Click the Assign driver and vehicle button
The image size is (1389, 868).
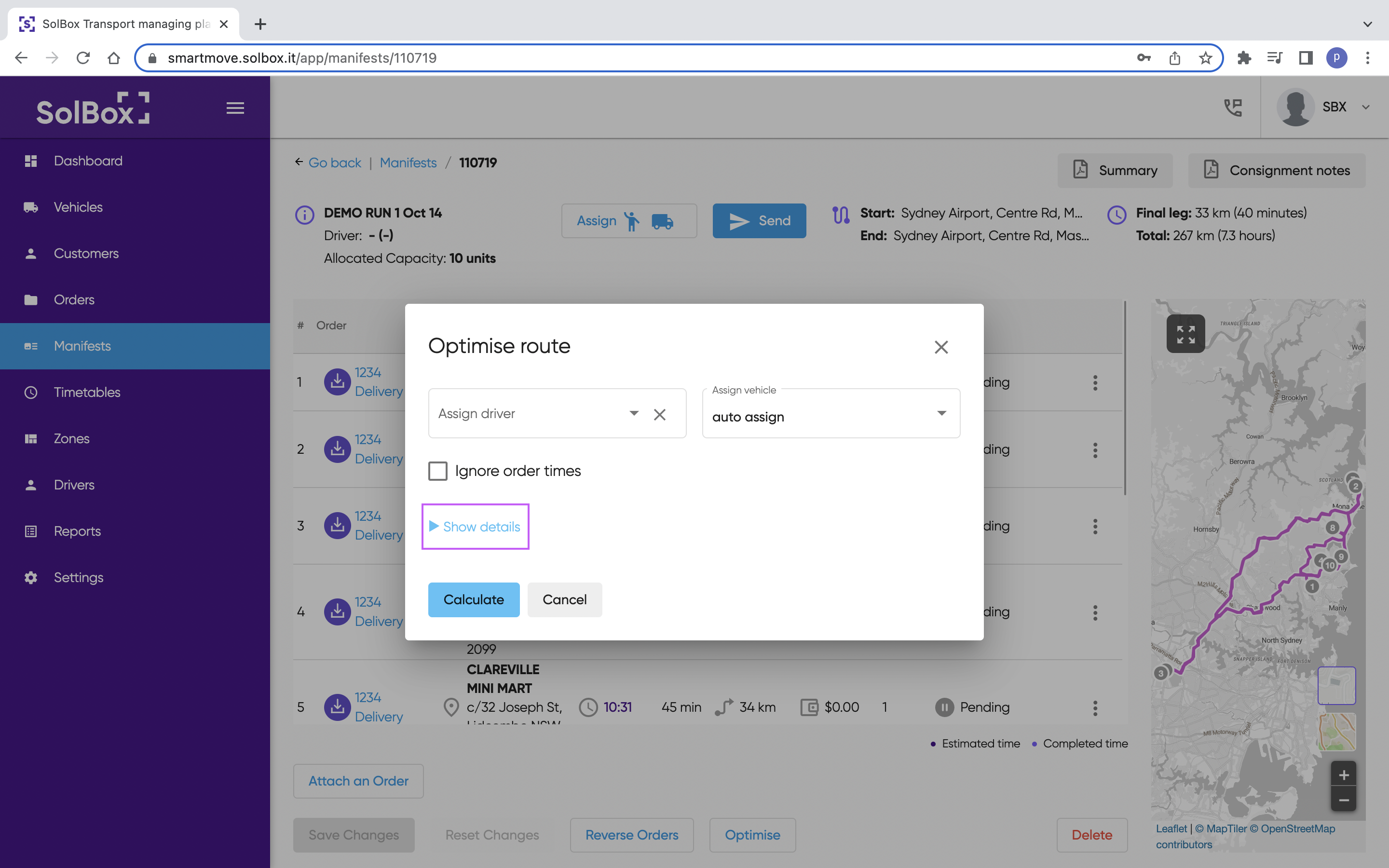tap(628, 220)
